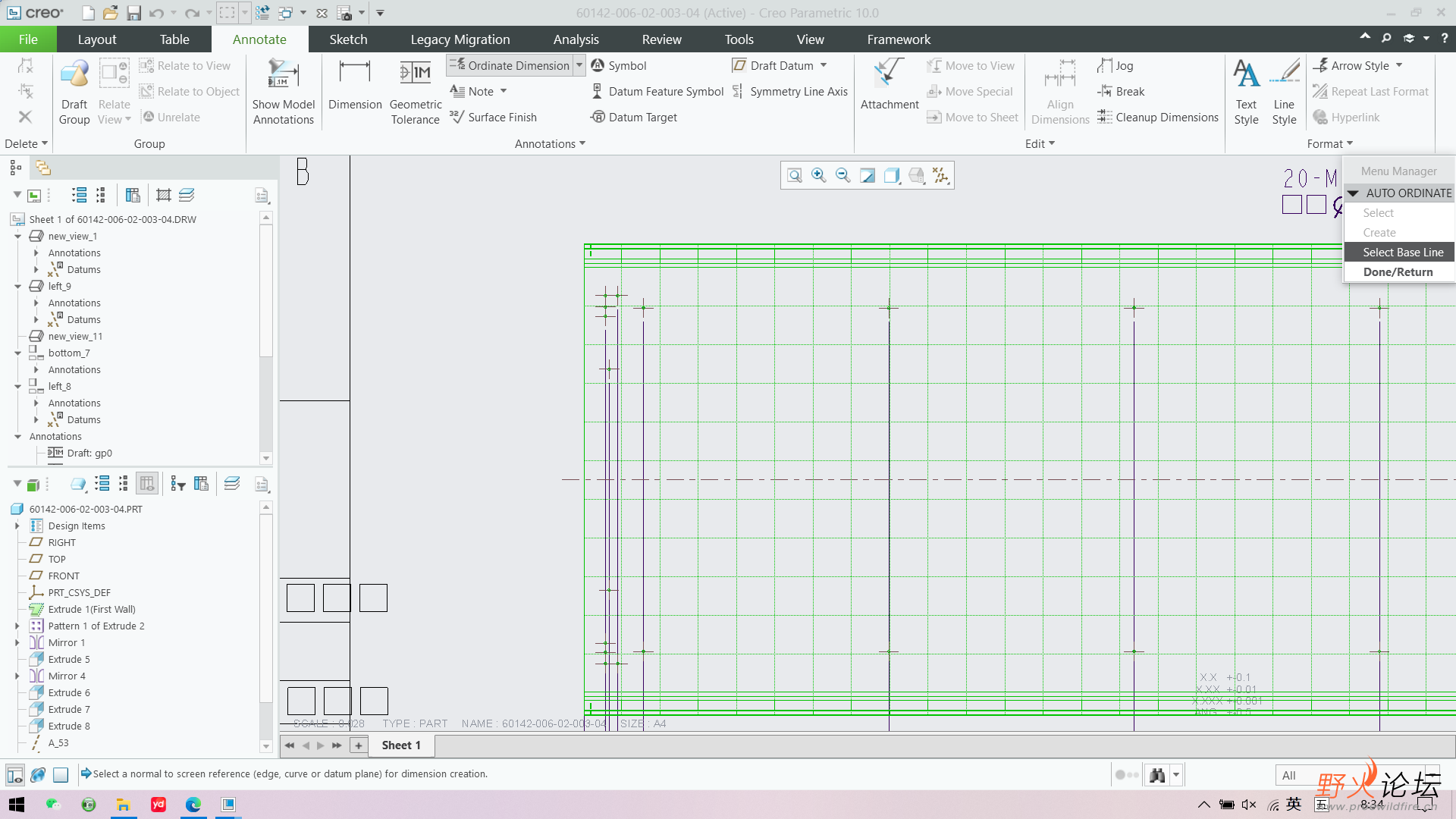Open the Windows Start menu
1456x819 pixels.
16,805
